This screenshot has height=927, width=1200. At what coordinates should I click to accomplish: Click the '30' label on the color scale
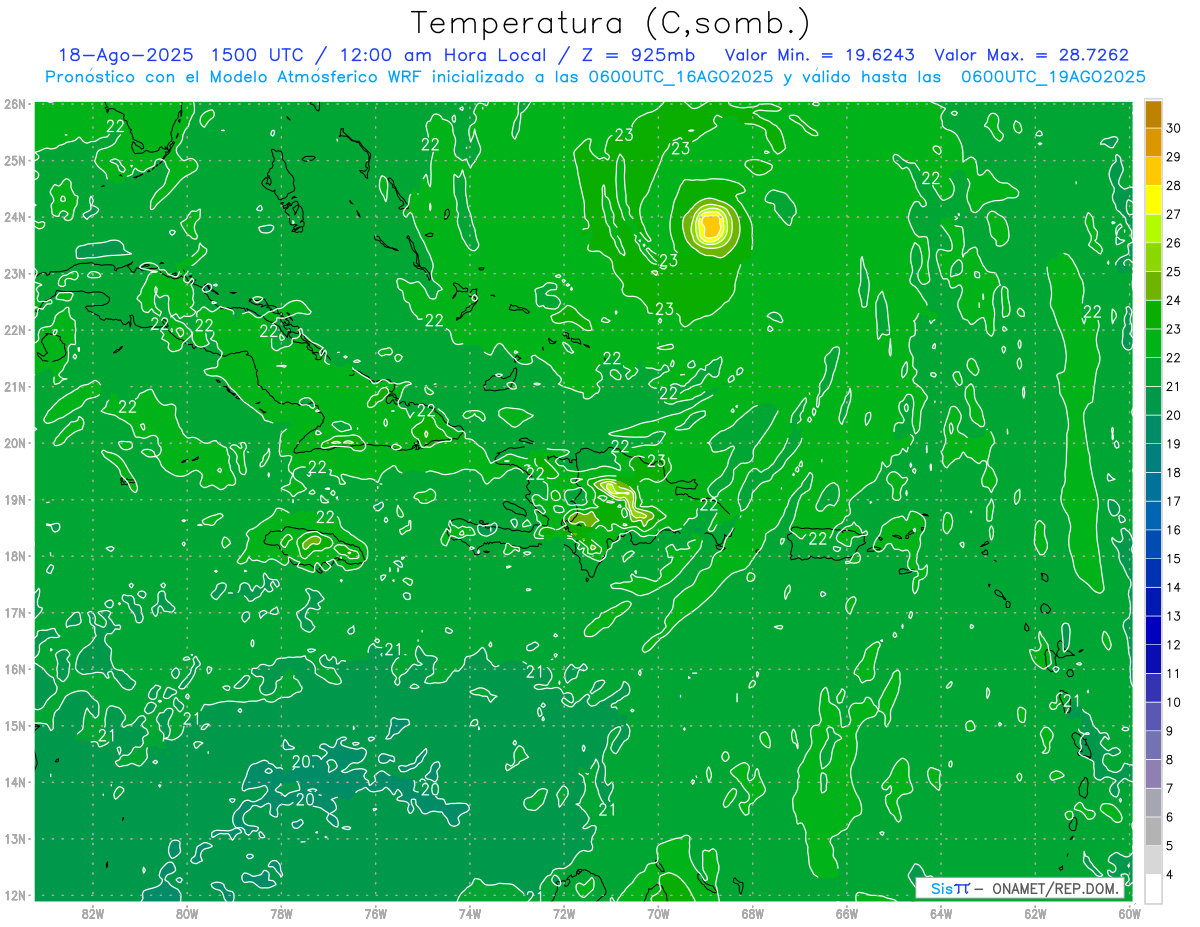pos(1173,128)
